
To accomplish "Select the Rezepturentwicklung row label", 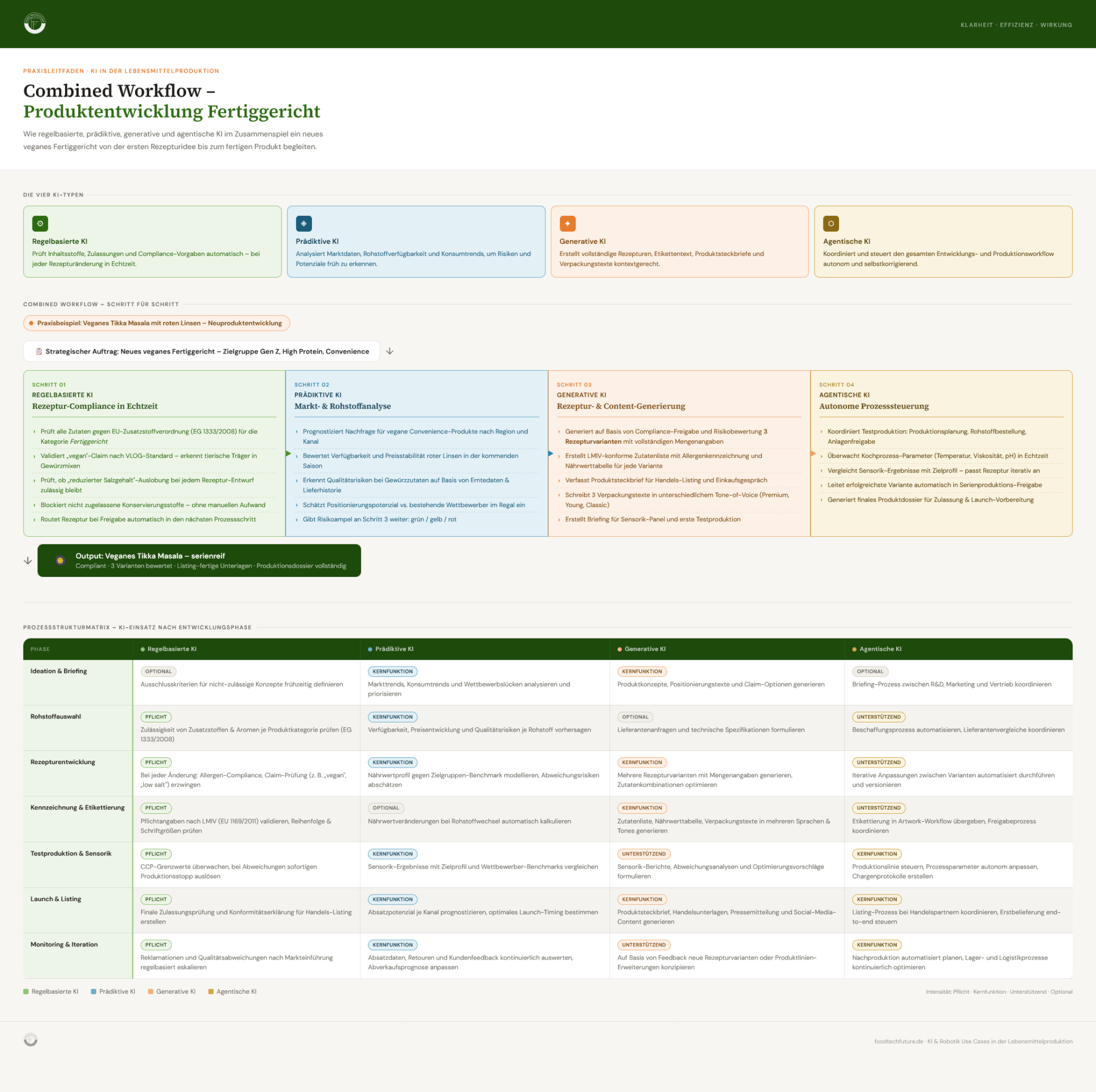I will [x=63, y=762].
